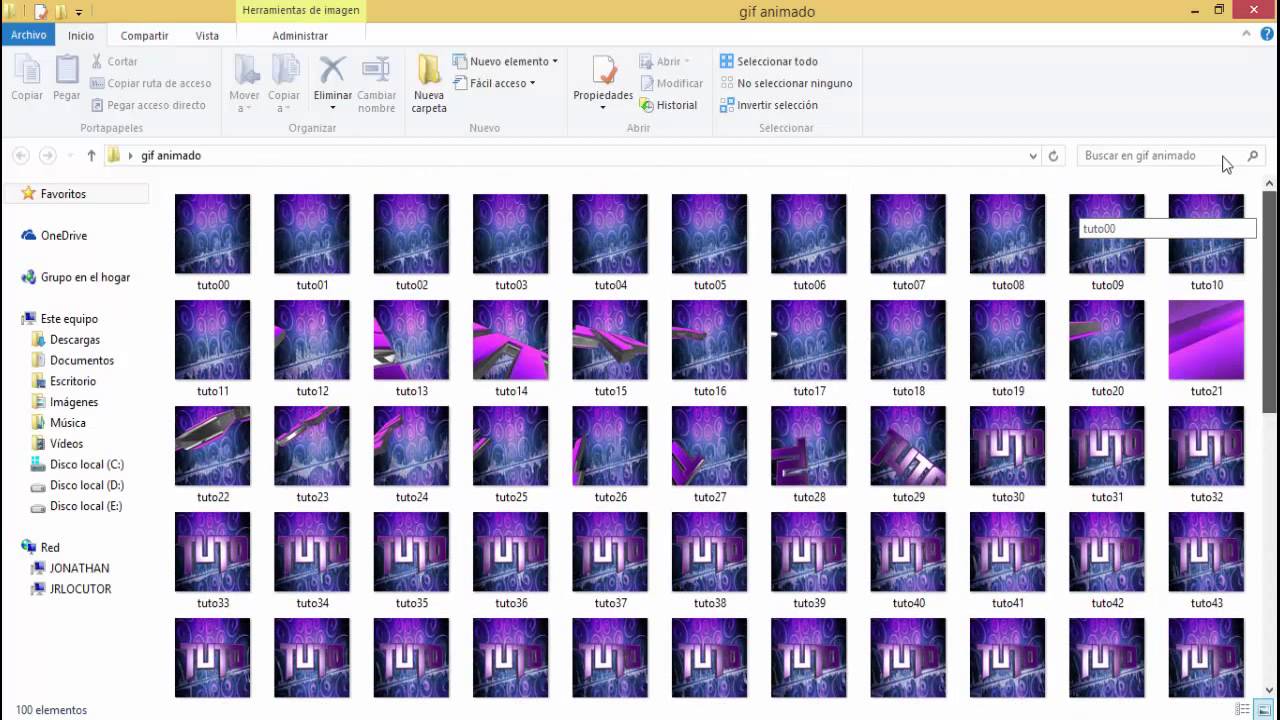The height and width of the screenshot is (720, 1280).
Task: Select the tuto29 thumbnail
Action: 908,446
